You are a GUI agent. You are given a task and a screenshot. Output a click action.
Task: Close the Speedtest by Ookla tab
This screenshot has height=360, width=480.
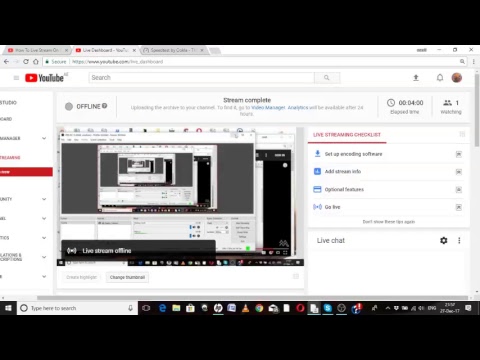tap(202, 50)
